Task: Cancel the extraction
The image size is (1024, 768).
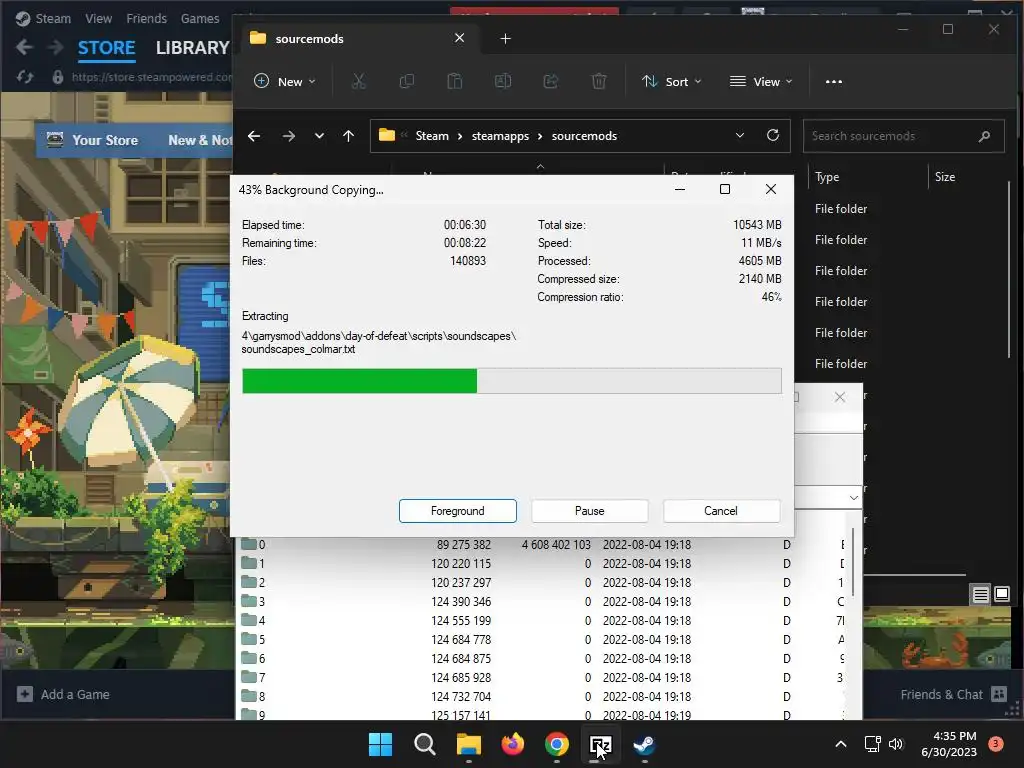Action: (721, 511)
